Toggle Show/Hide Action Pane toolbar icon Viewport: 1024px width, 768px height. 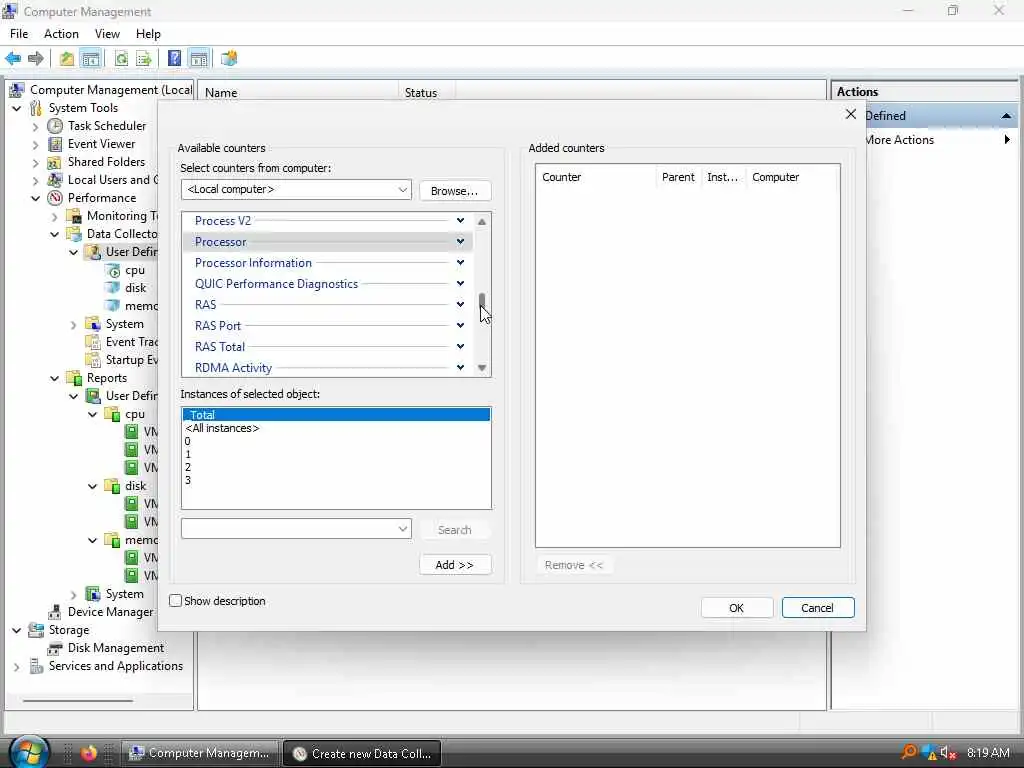(199, 59)
